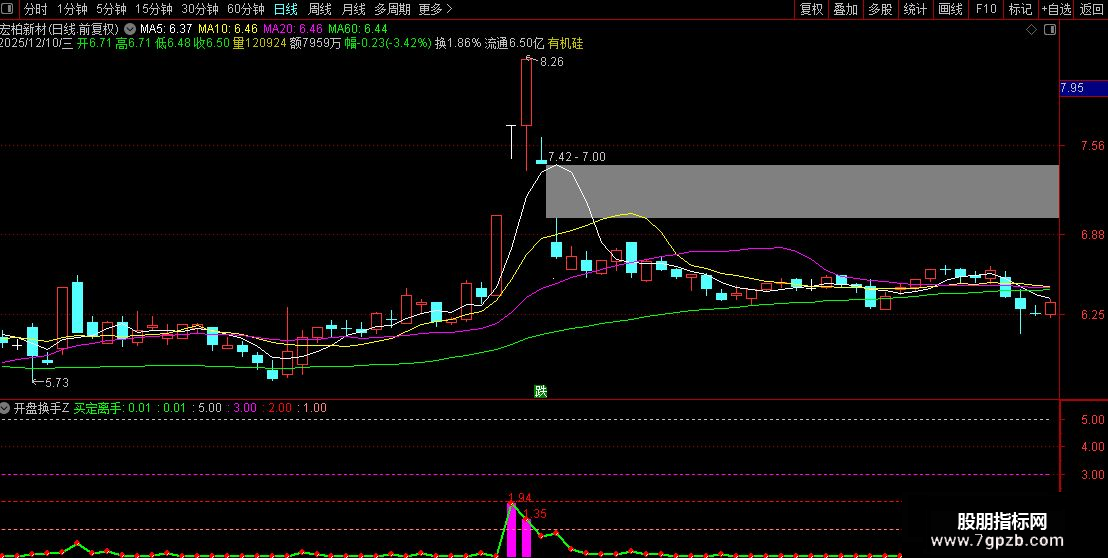The image size is (1108, 558).
Task: Click the 5.00 indicator axis label
Action: pyautogui.click(x=1092, y=420)
